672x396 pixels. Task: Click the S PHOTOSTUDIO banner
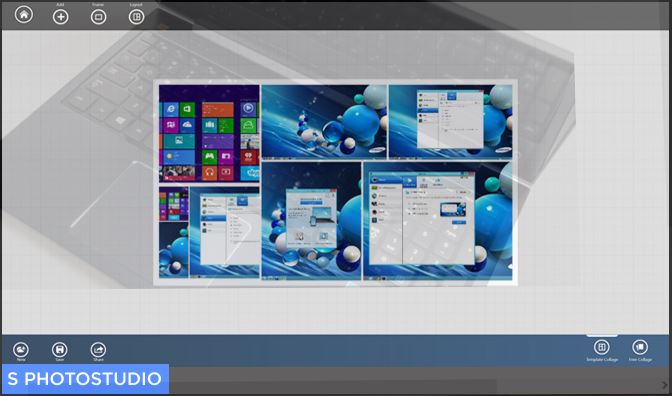click(85, 379)
